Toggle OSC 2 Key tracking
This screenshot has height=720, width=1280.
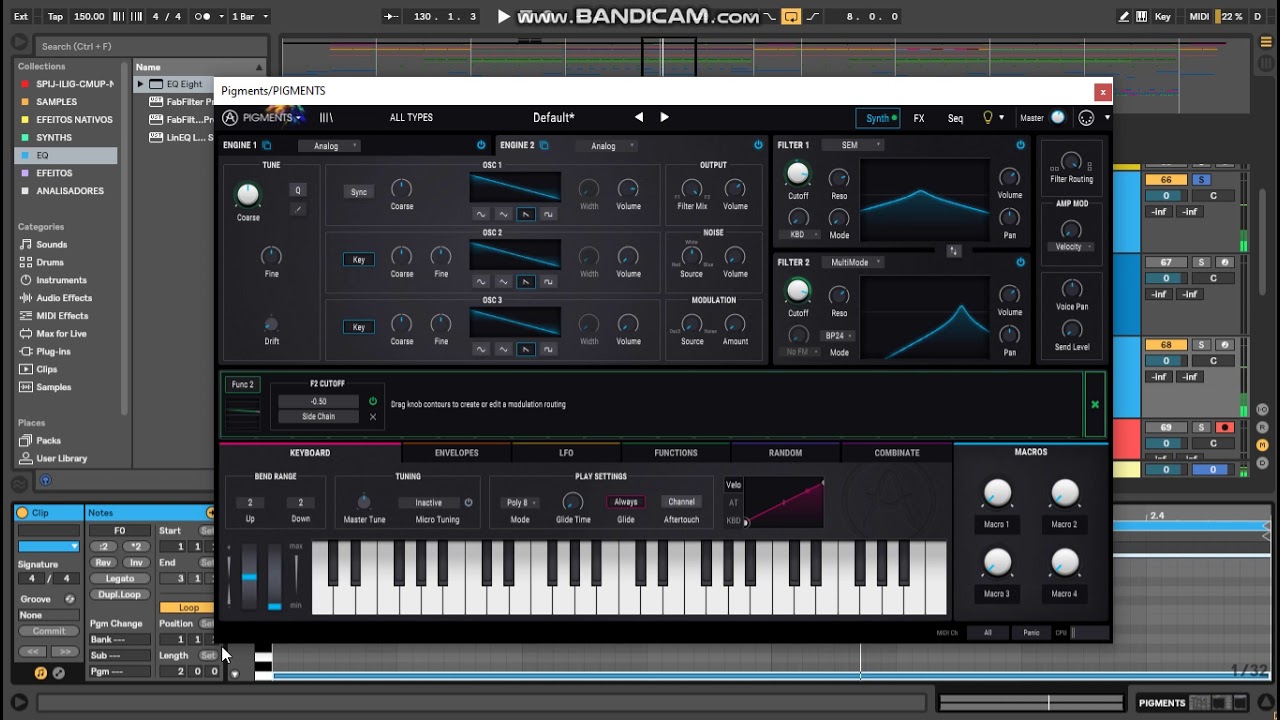click(x=359, y=259)
